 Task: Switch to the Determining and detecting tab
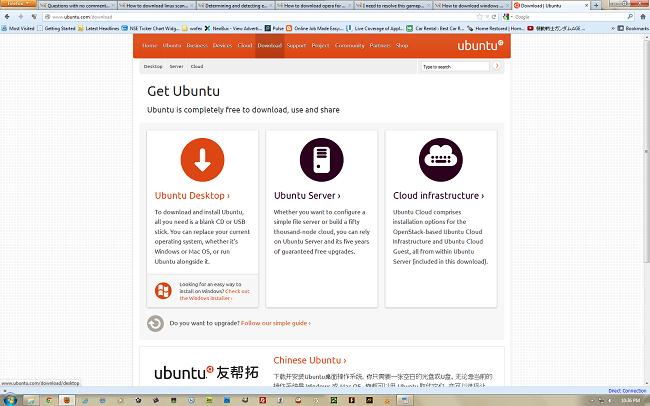235,5
